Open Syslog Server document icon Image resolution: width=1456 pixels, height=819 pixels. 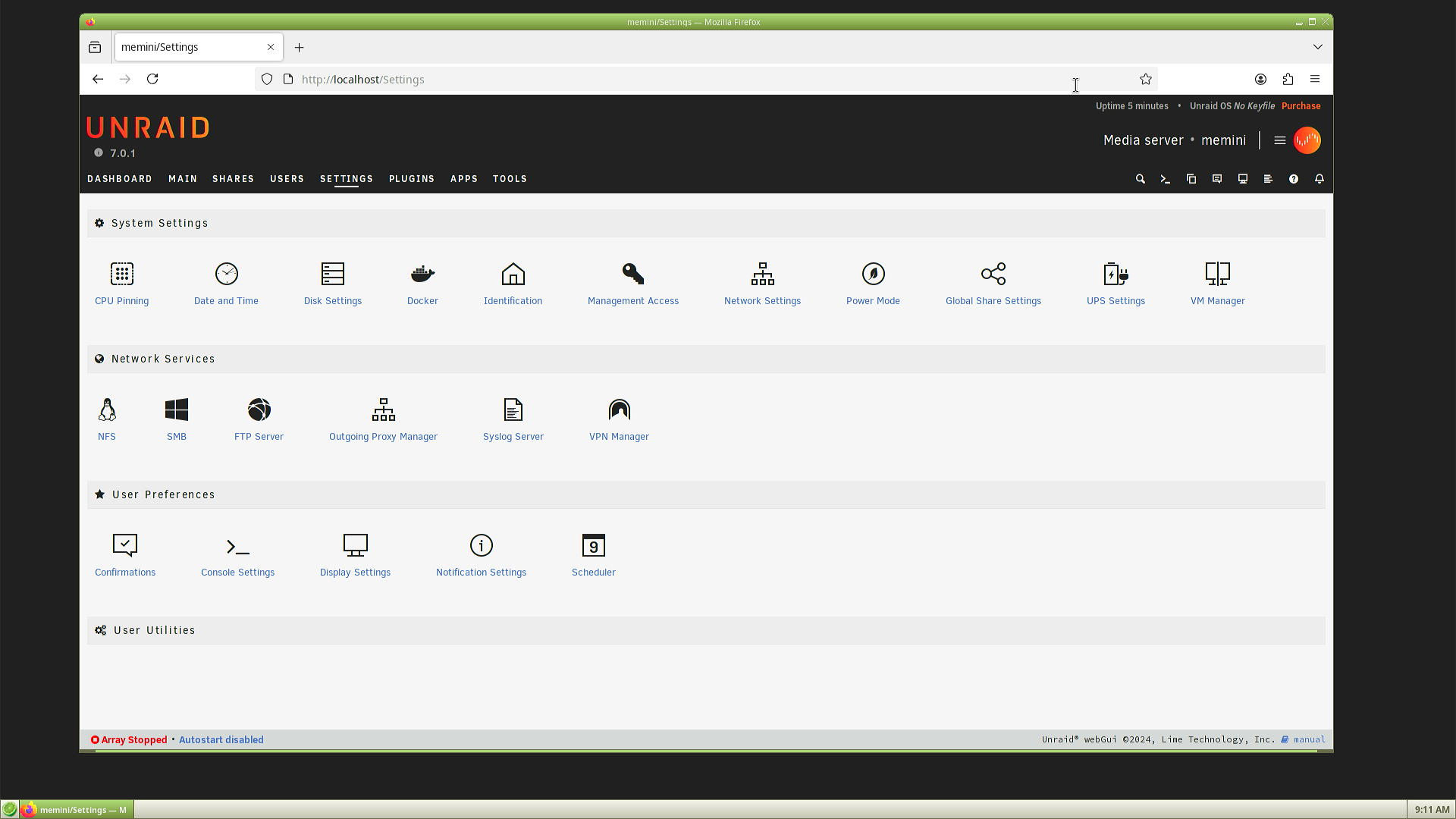[513, 409]
